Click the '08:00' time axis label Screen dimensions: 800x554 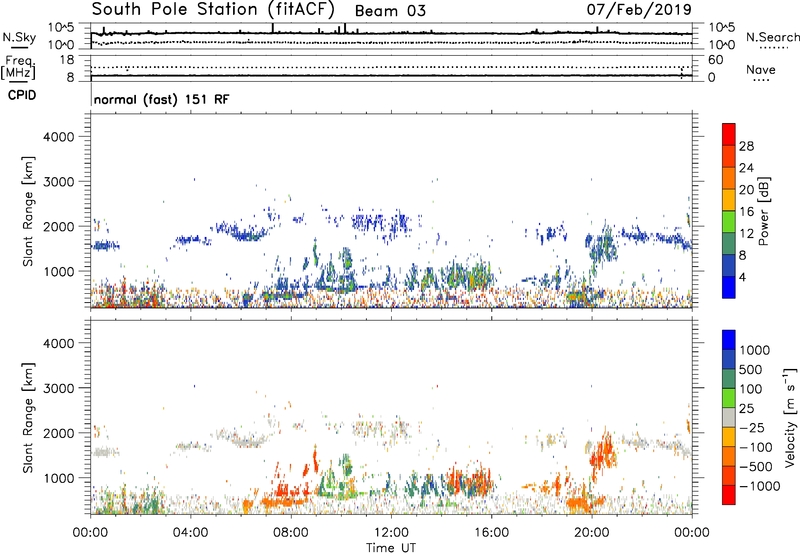click(291, 533)
